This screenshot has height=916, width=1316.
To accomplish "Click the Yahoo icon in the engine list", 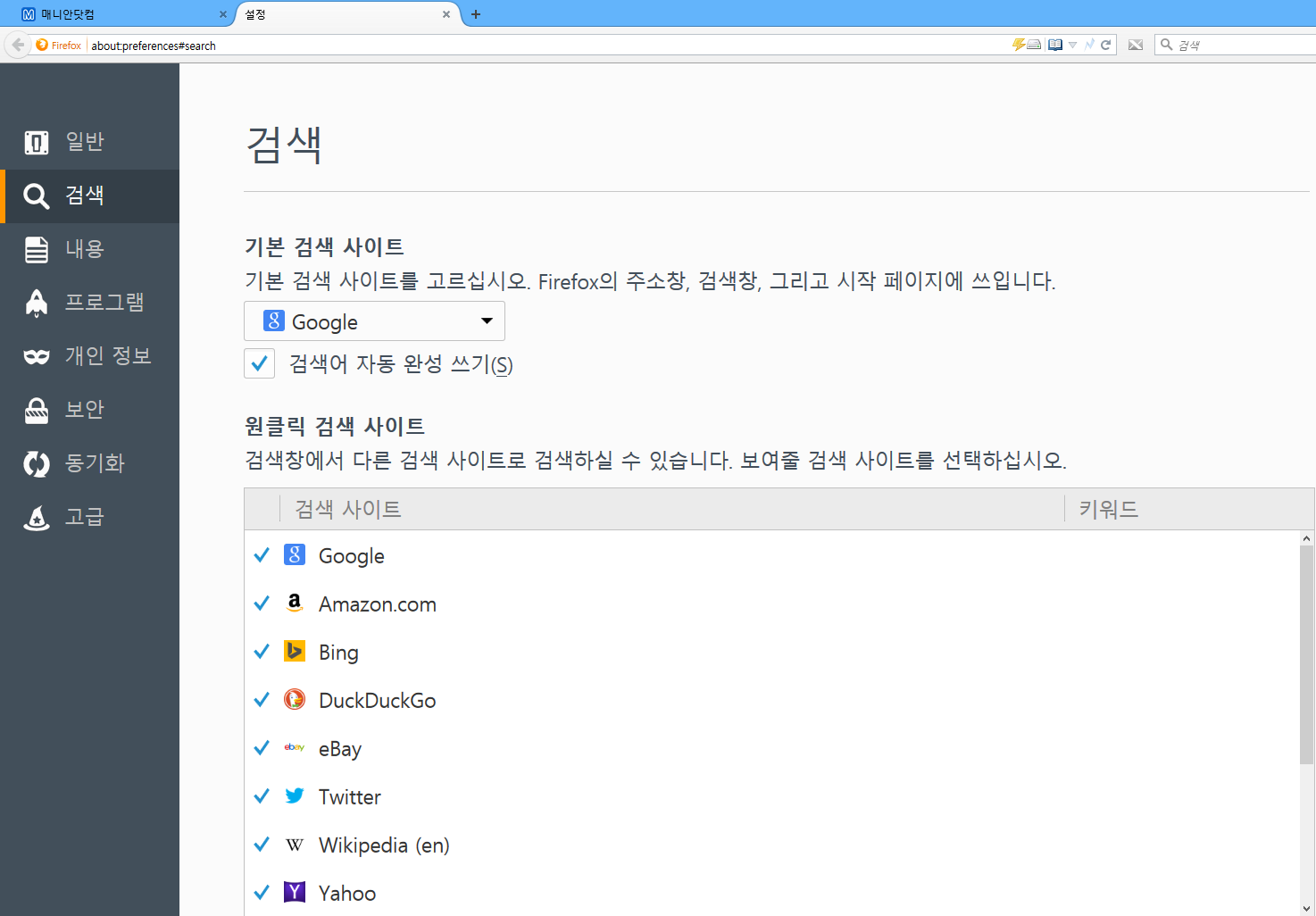I will [x=295, y=892].
